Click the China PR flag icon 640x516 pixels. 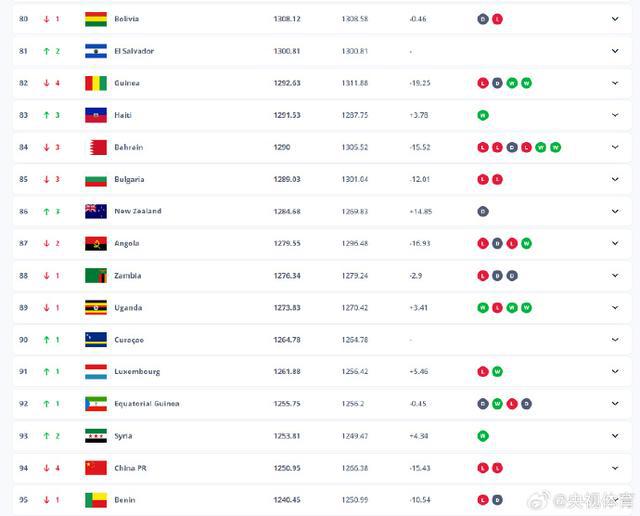click(x=96, y=468)
